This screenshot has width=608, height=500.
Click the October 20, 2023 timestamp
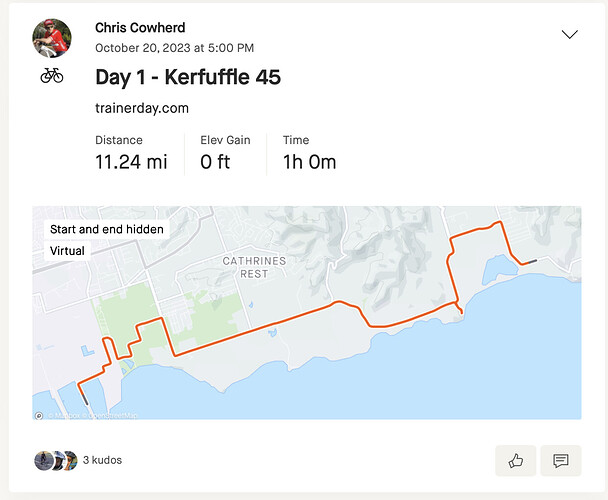[174, 48]
